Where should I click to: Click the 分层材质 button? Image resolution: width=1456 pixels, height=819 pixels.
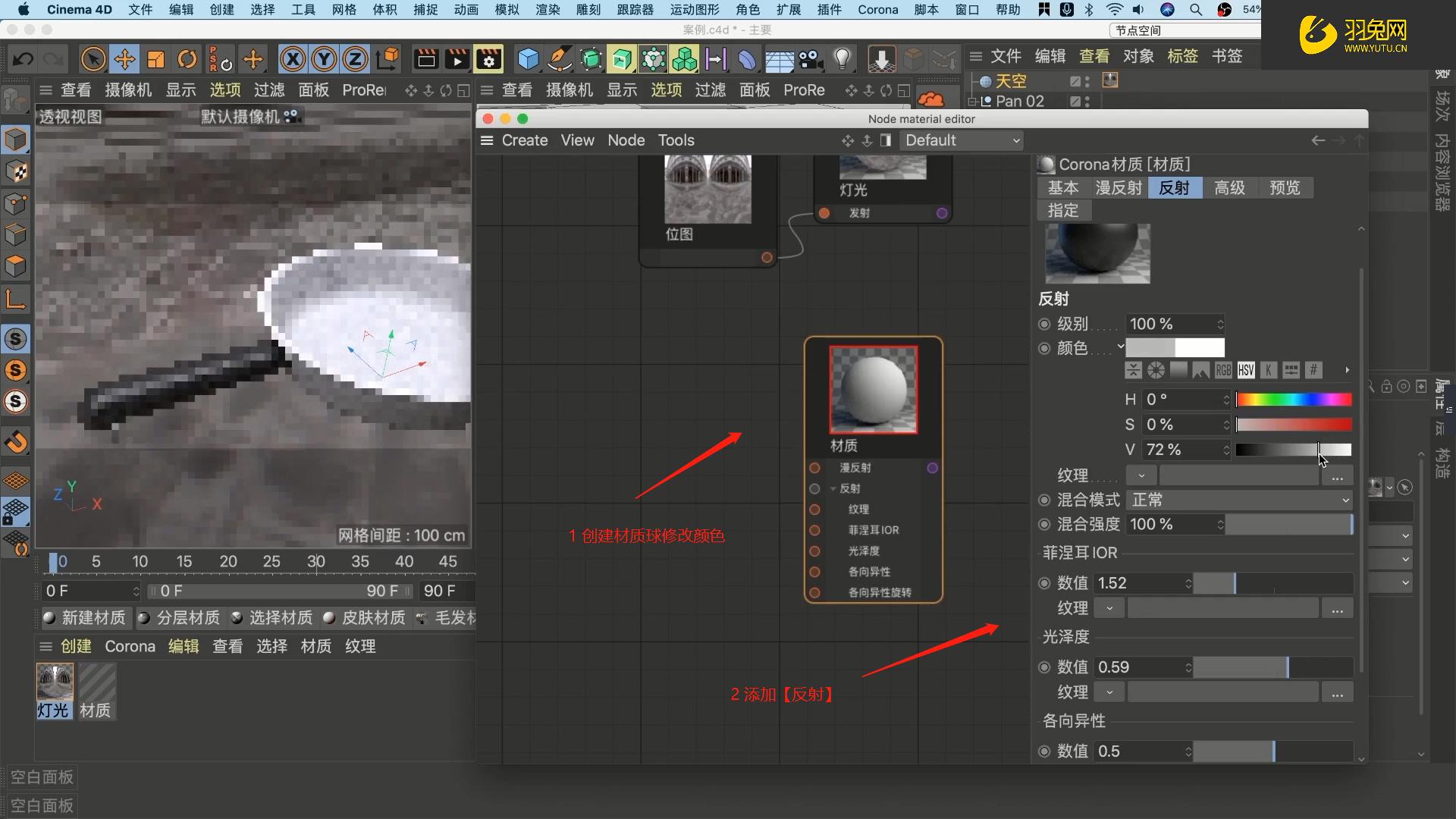click(x=180, y=618)
